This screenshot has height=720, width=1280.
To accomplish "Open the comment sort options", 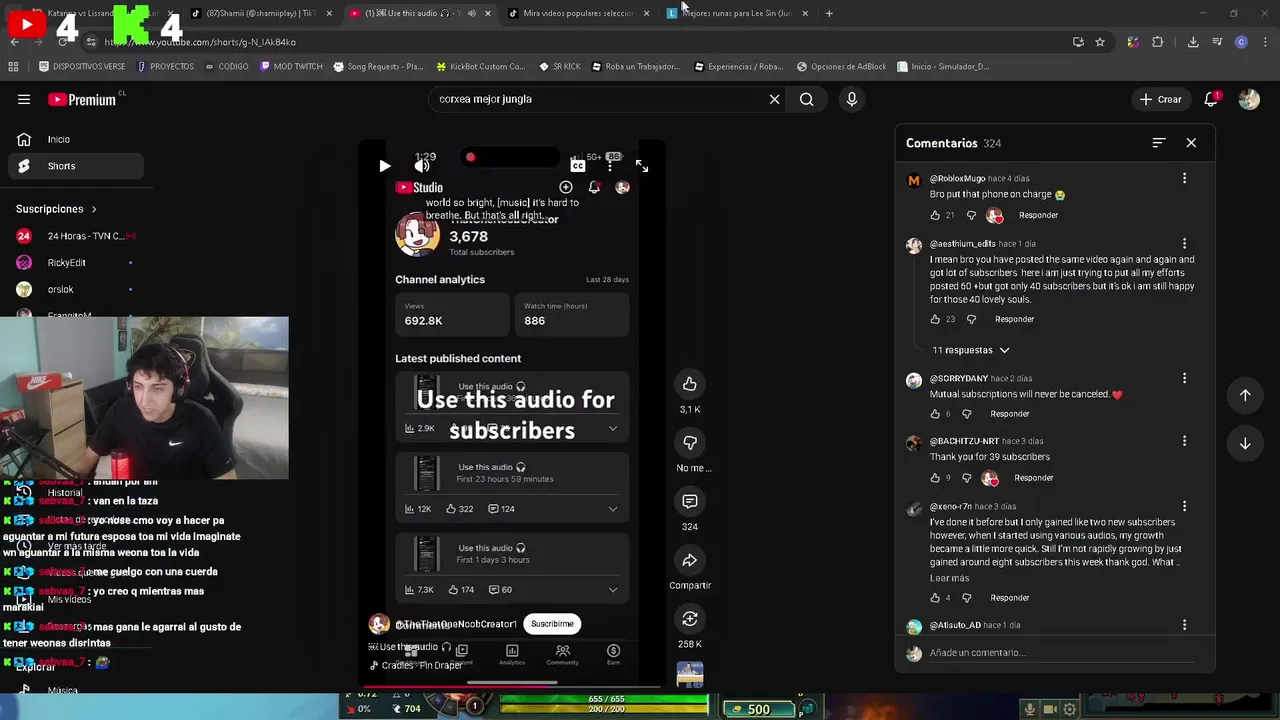I will coord(1158,143).
